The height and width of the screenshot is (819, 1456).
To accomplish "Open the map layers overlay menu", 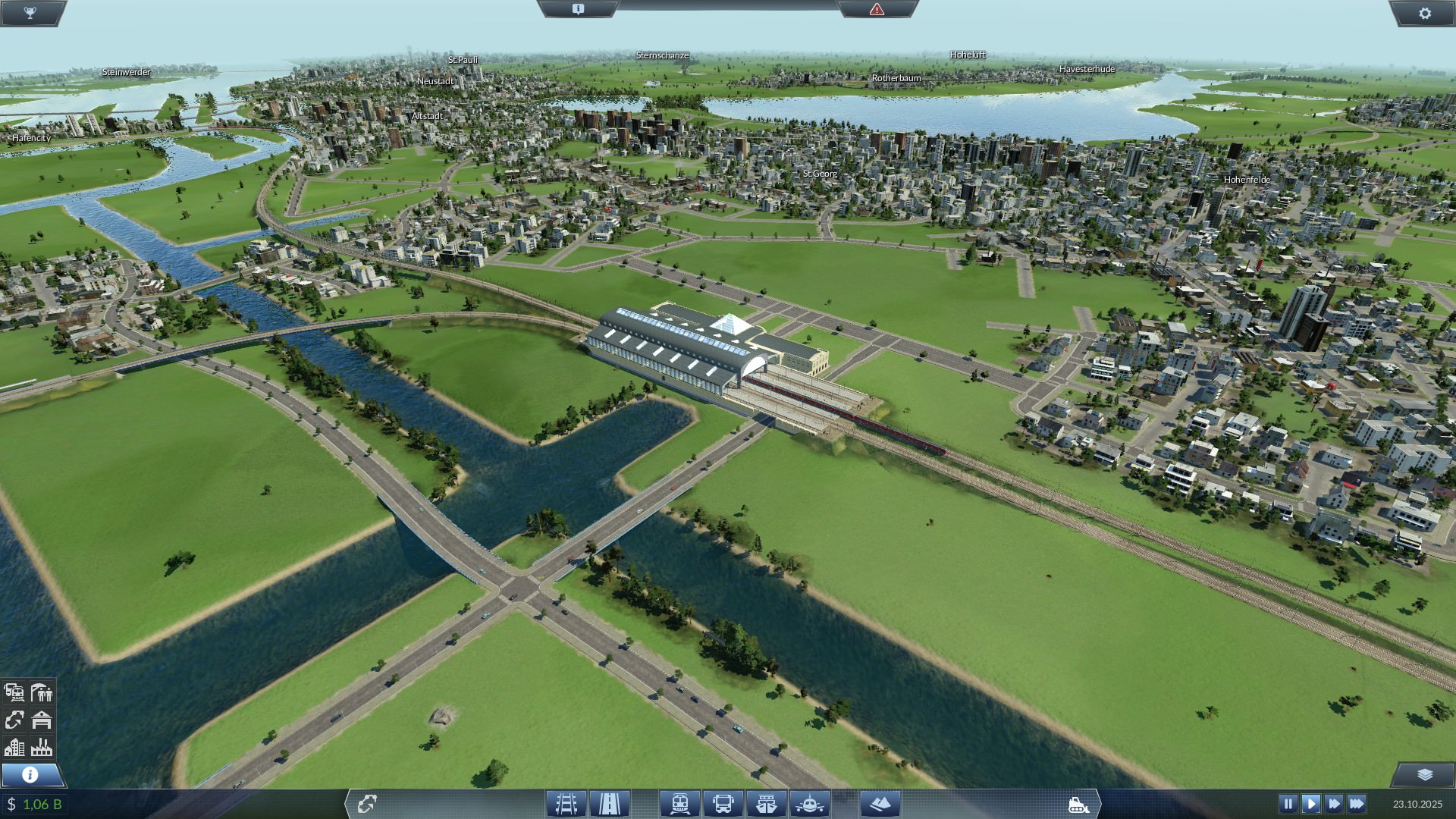I will [x=1424, y=774].
